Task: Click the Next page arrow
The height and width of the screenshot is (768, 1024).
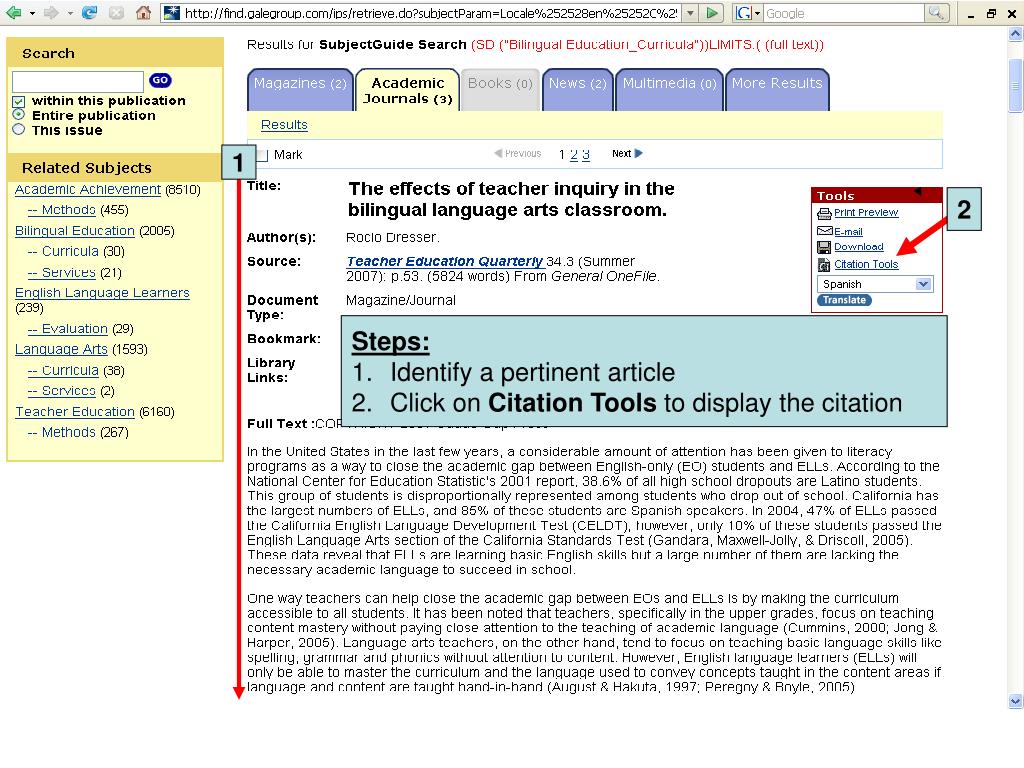Action: [x=639, y=153]
